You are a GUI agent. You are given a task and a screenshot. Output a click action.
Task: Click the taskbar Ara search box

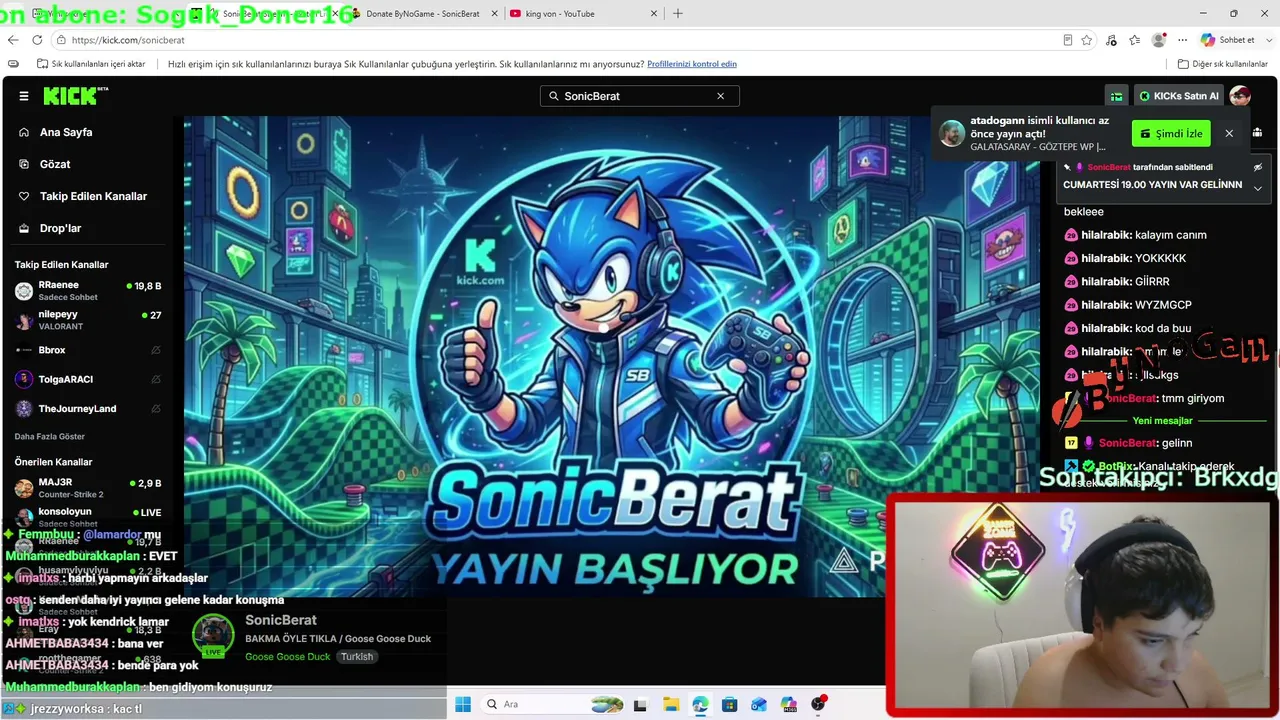pos(553,704)
